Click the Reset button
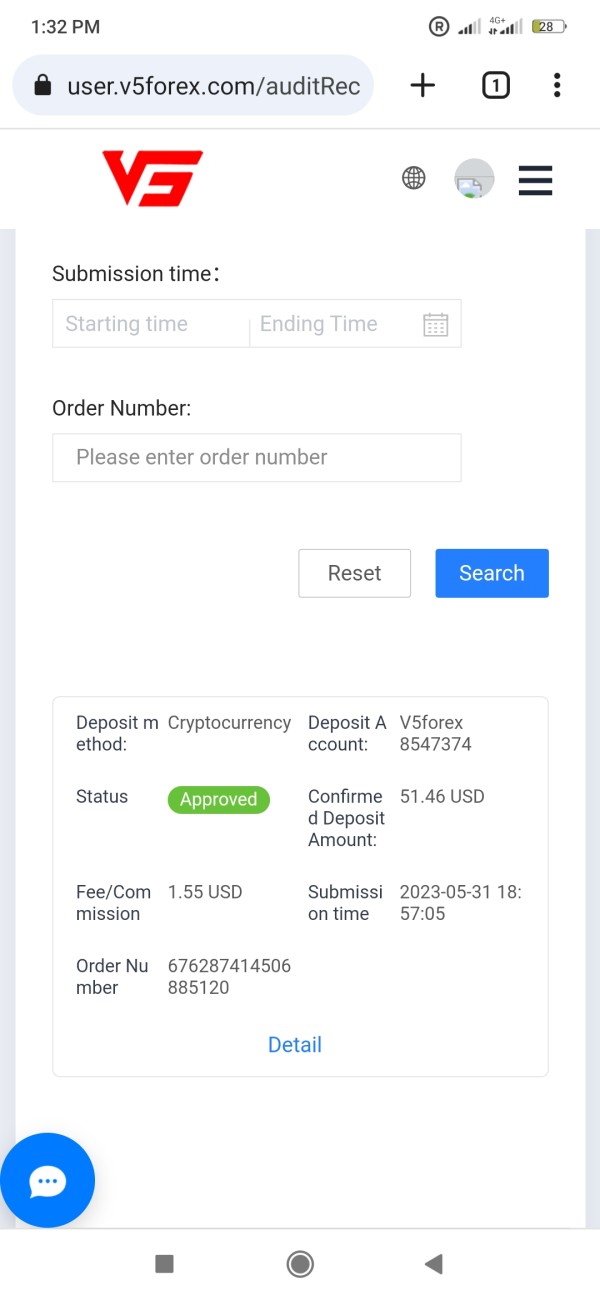The width and height of the screenshot is (600, 1300). coord(354,573)
